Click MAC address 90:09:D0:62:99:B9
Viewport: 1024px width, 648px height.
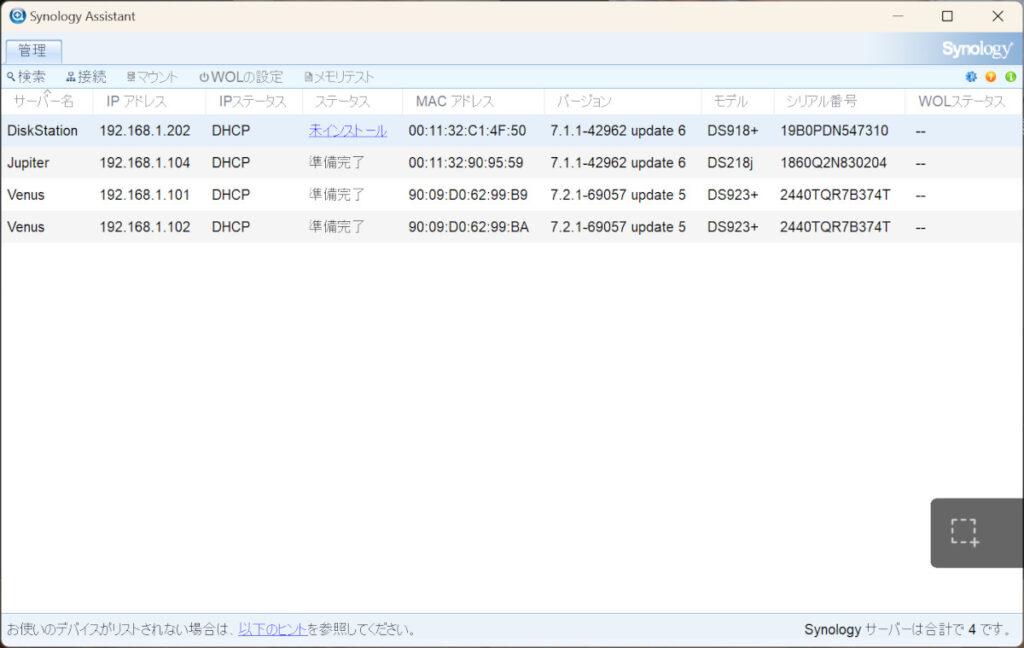[x=468, y=195]
